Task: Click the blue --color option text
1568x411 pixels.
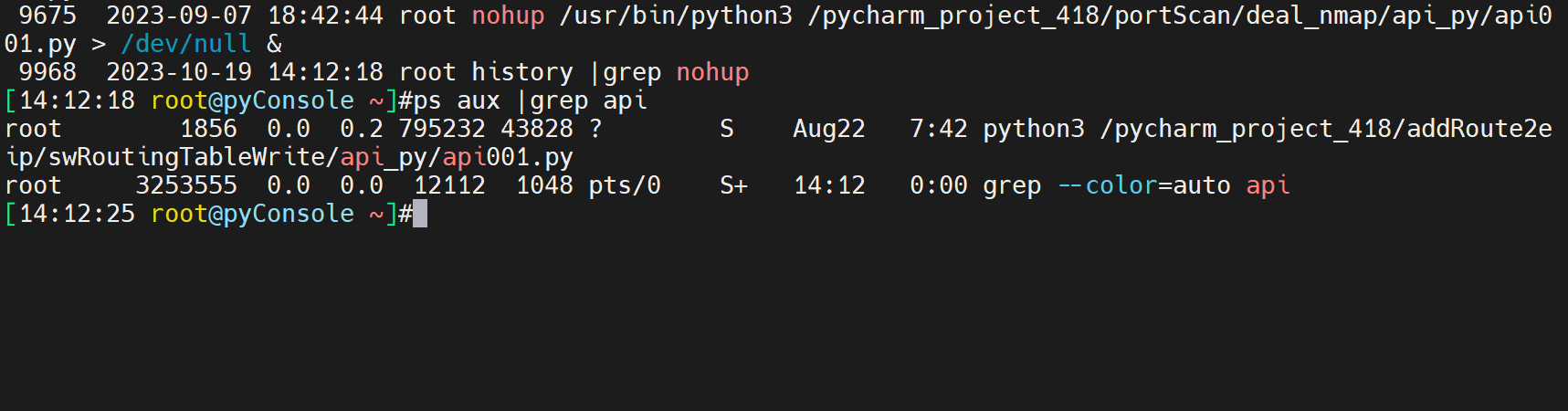Action: pos(1107,185)
